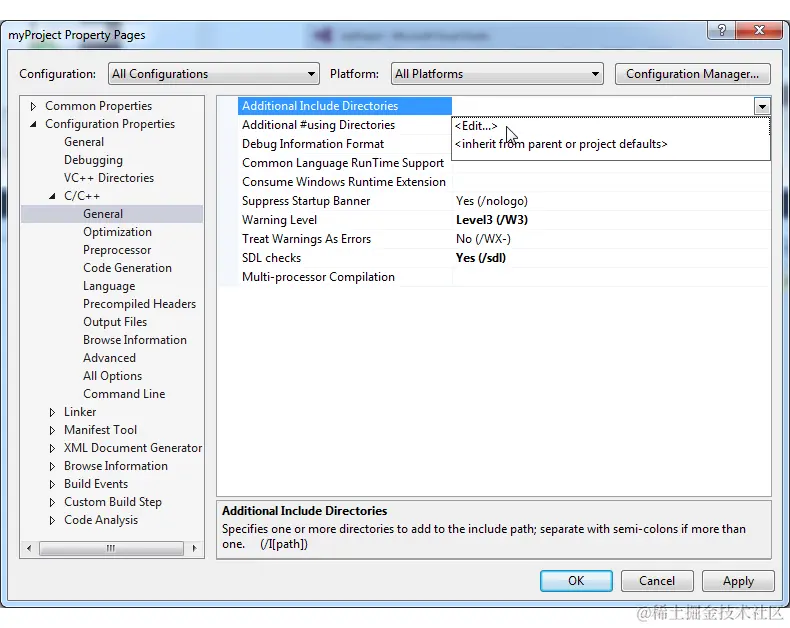Image resolution: width=790 pixels, height=628 pixels.
Task: Click the Yes (/nologo) value
Action: [x=492, y=201]
